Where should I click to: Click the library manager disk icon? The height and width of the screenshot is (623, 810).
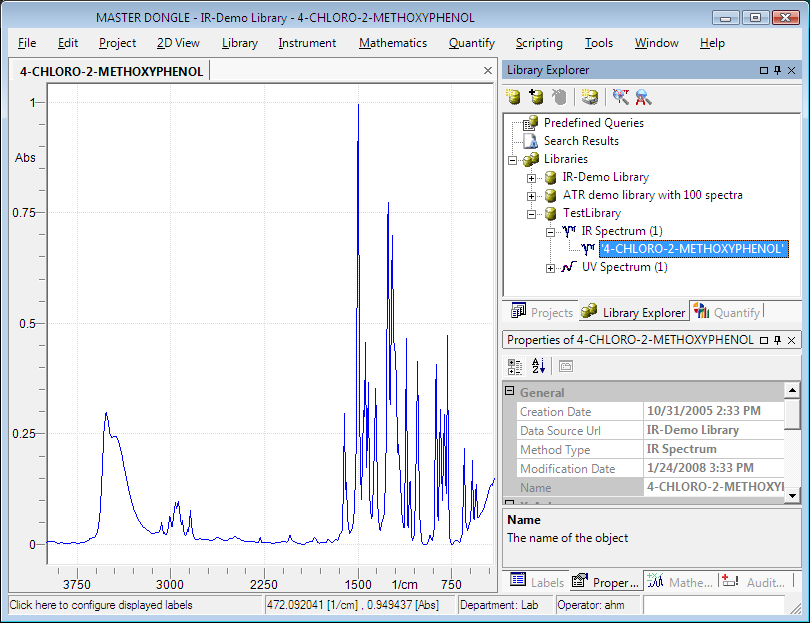point(590,97)
